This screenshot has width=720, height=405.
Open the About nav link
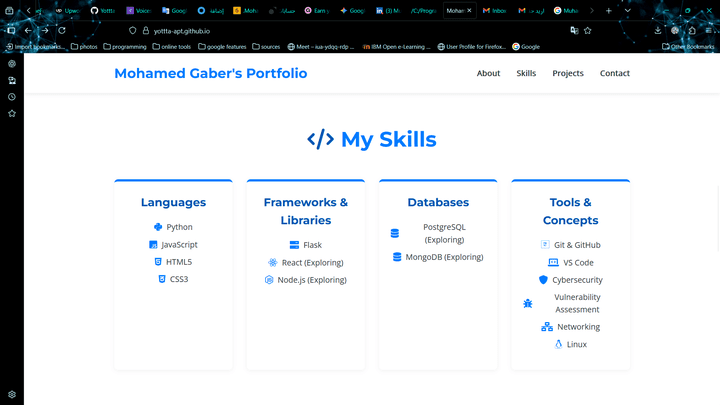(x=488, y=73)
